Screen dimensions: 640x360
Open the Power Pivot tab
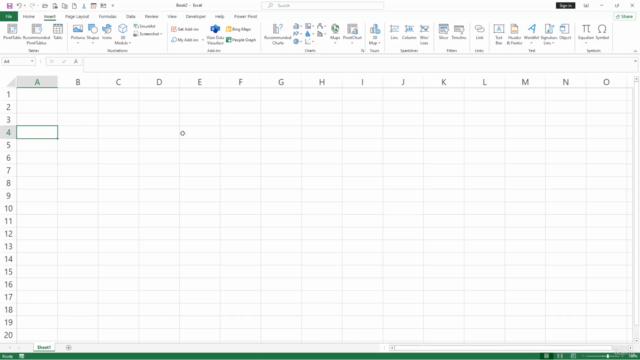point(245,16)
